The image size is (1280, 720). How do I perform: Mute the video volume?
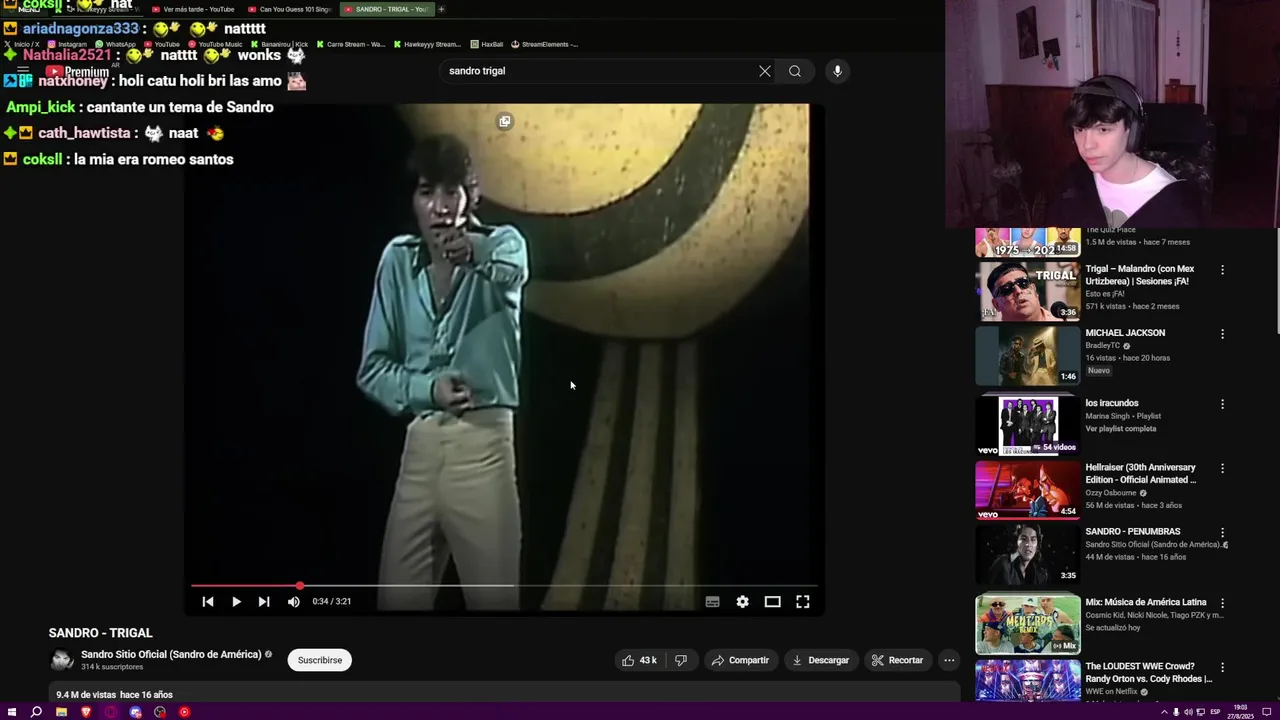(x=293, y=602)
